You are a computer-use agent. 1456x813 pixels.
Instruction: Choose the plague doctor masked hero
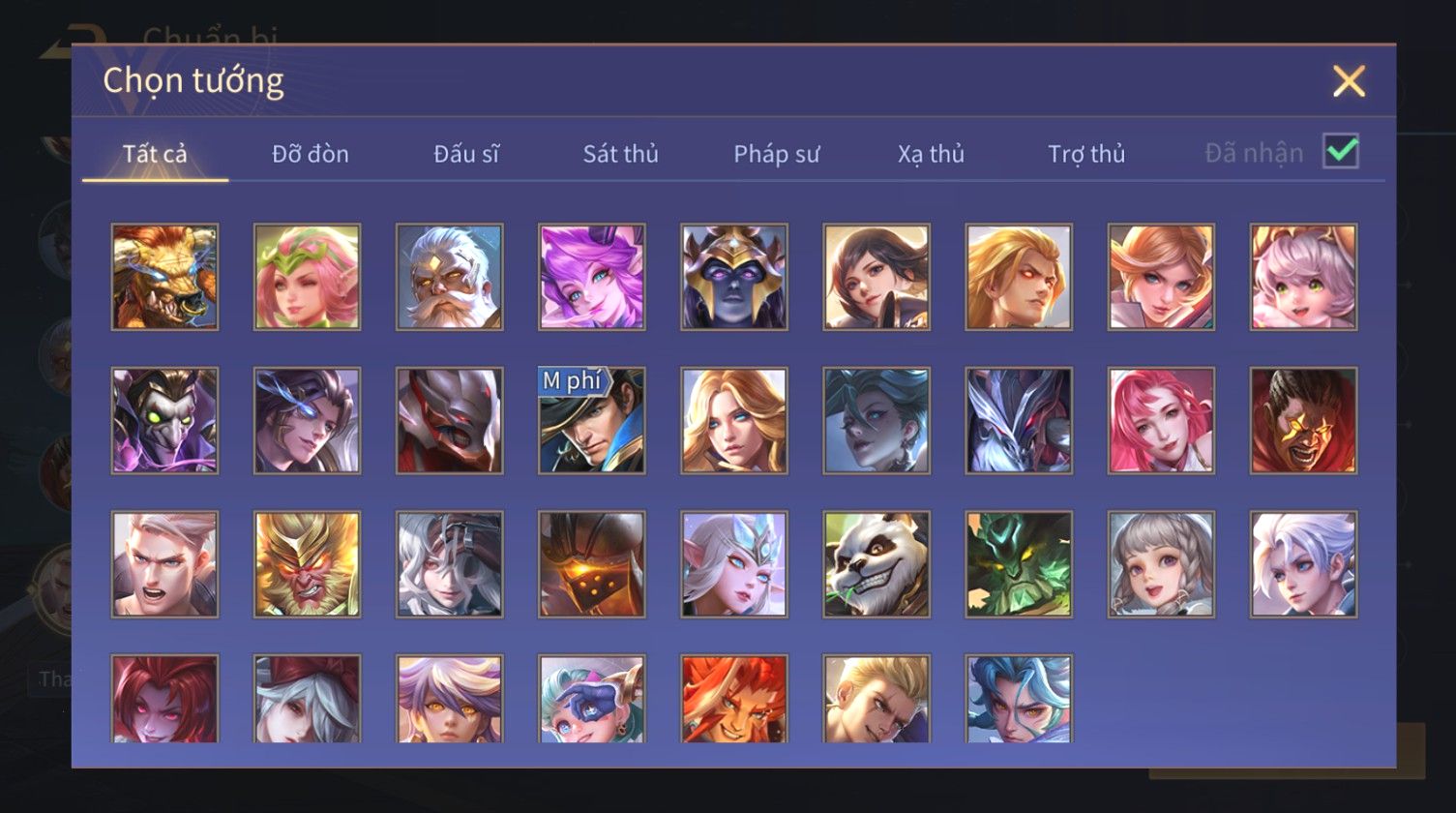click(164, 420)
